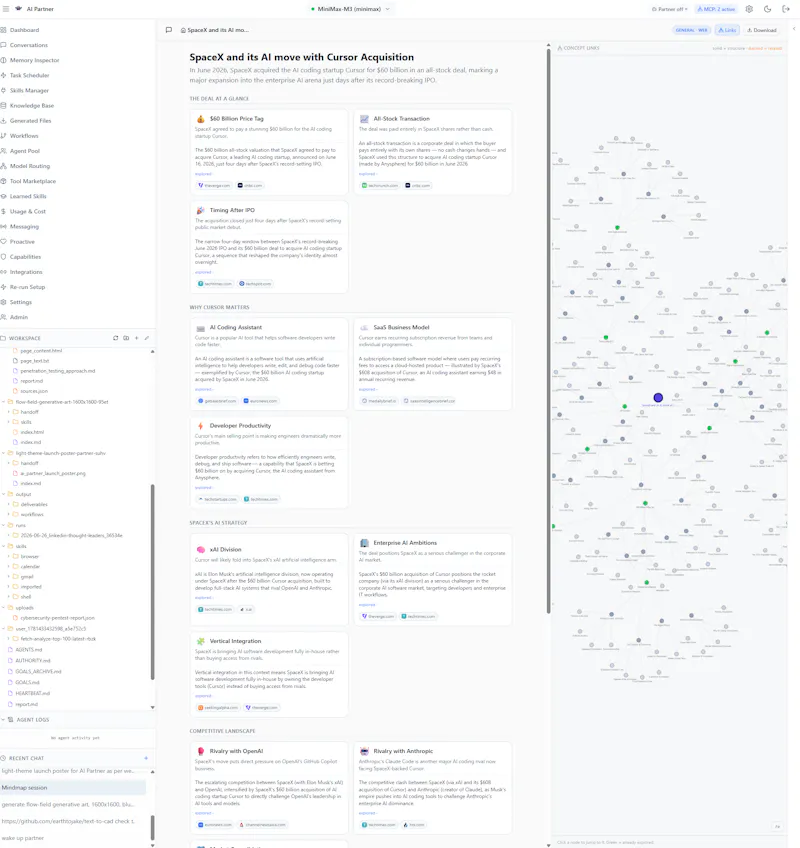Click the workspace tree scrollbar thumb
Viewport: 800px width, 848px height.
(x=153, y=581)
